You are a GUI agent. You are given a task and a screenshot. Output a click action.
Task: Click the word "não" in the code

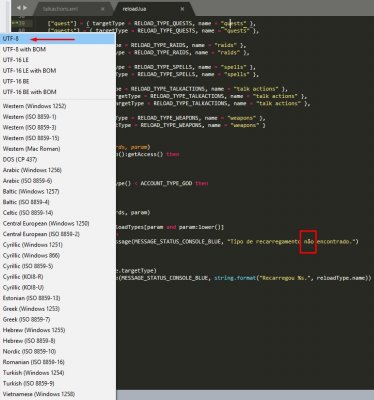pos(308,241)
